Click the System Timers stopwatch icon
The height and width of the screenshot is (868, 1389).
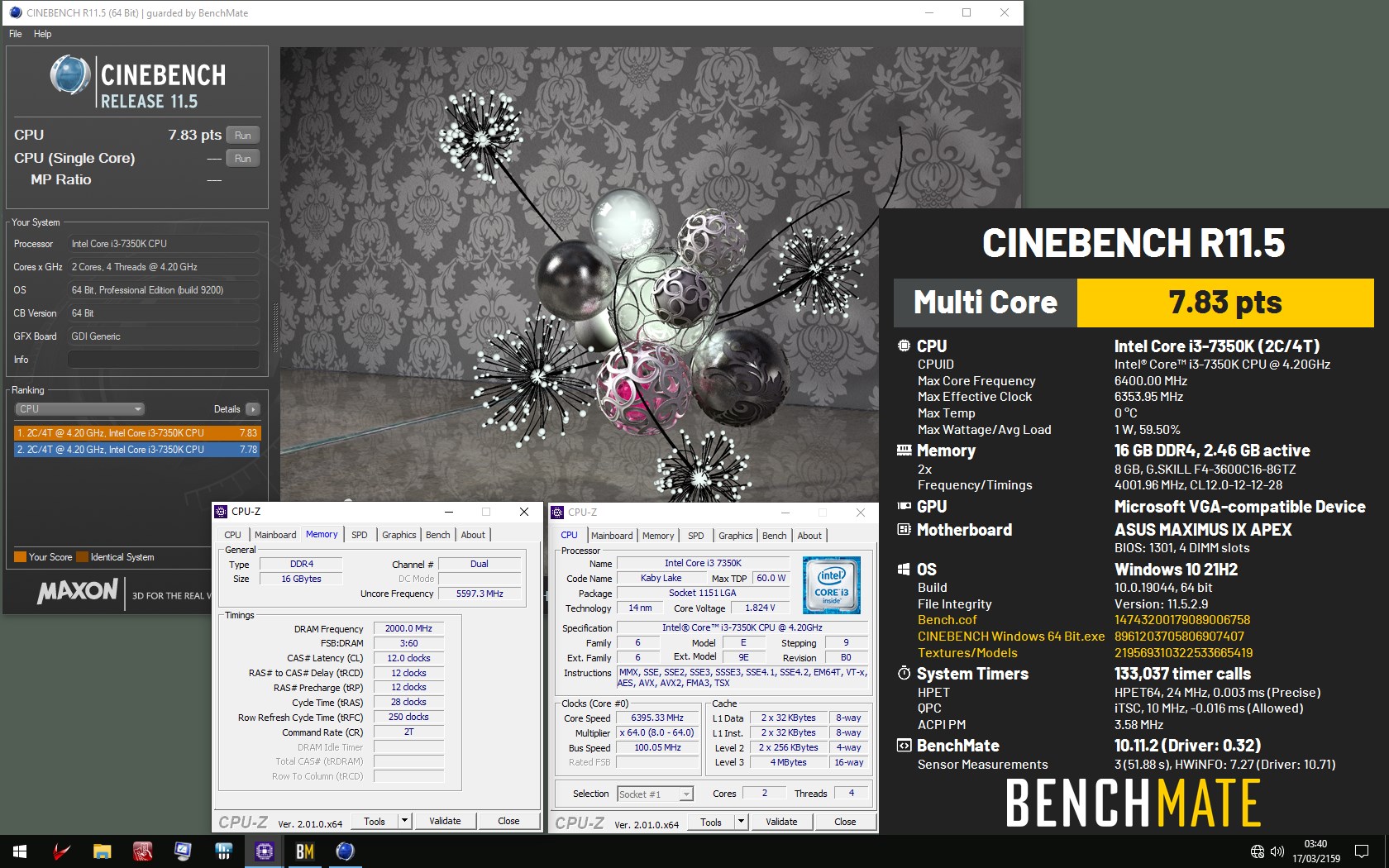coord(905,673)
